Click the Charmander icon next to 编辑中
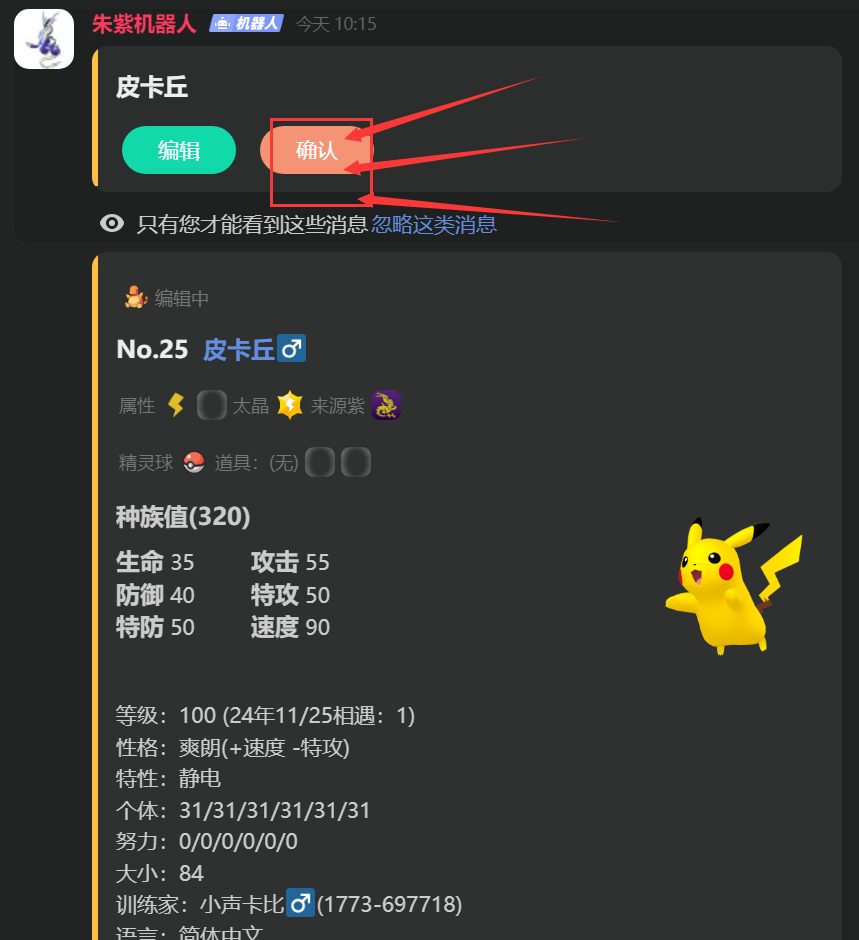The image size is (859, 940). (136, 297)
